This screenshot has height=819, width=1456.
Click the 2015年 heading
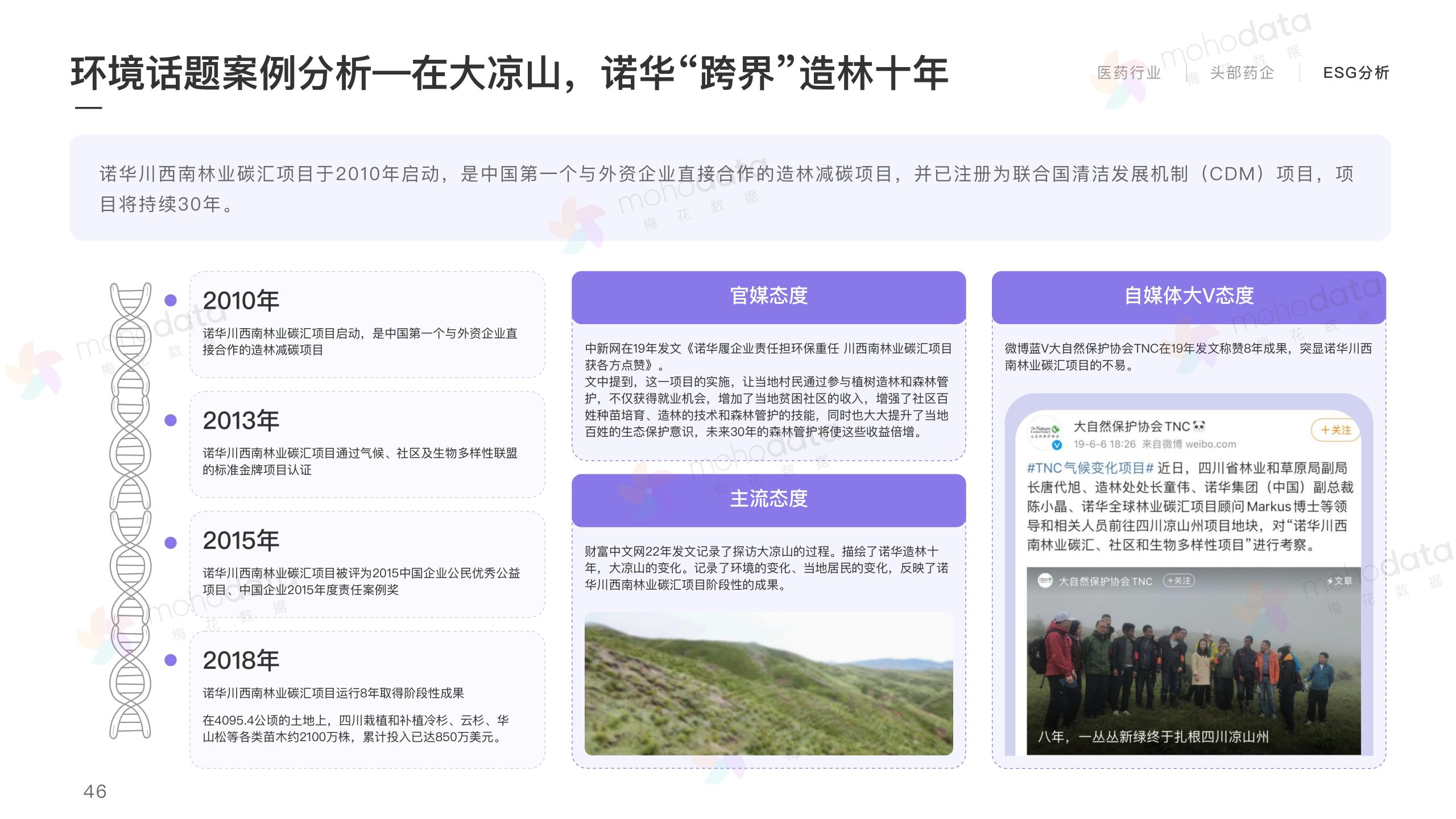[241, 540]
